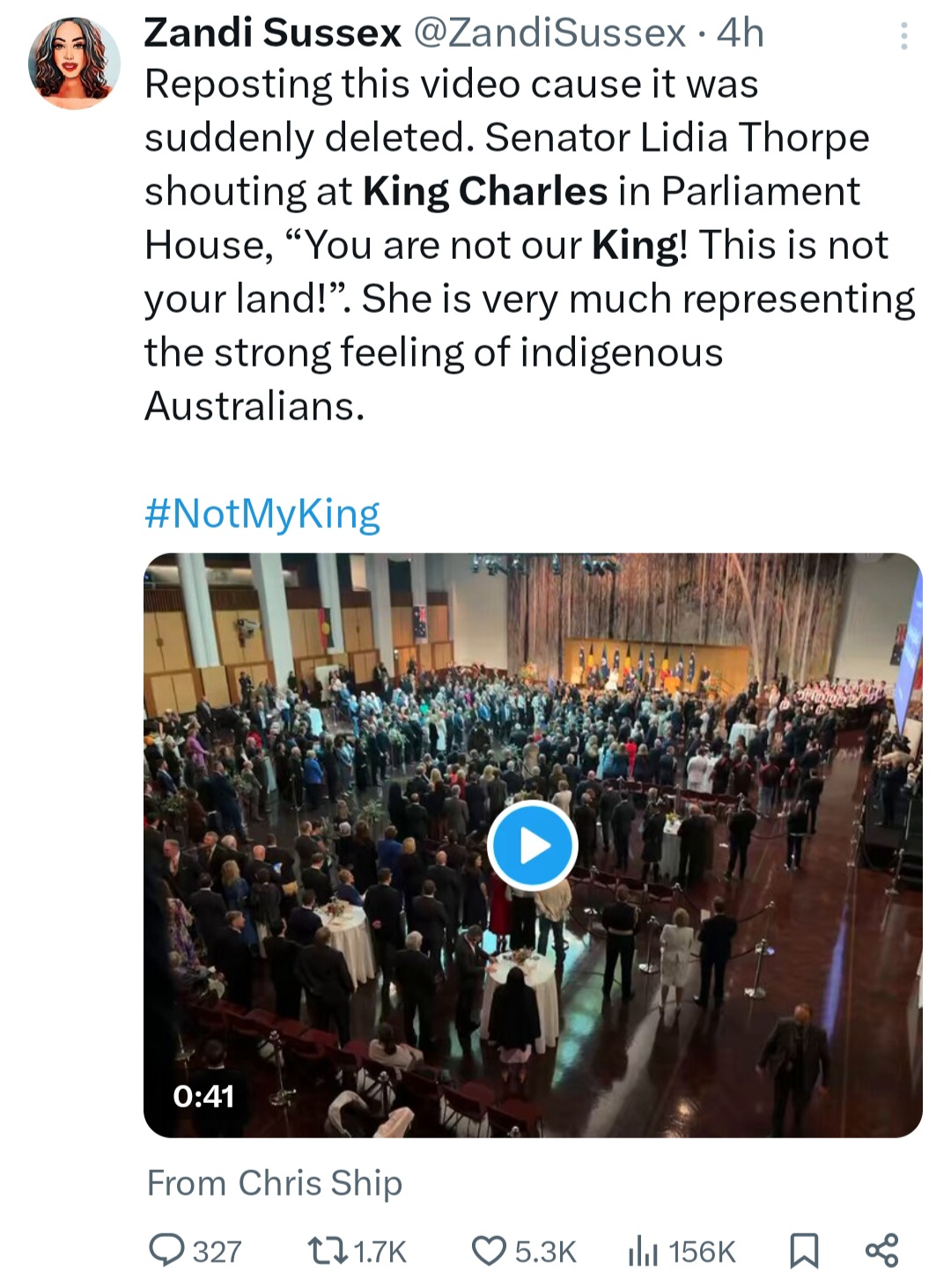
Task: Click the 0:41 video duration badge
Action: click(203, 1096)
